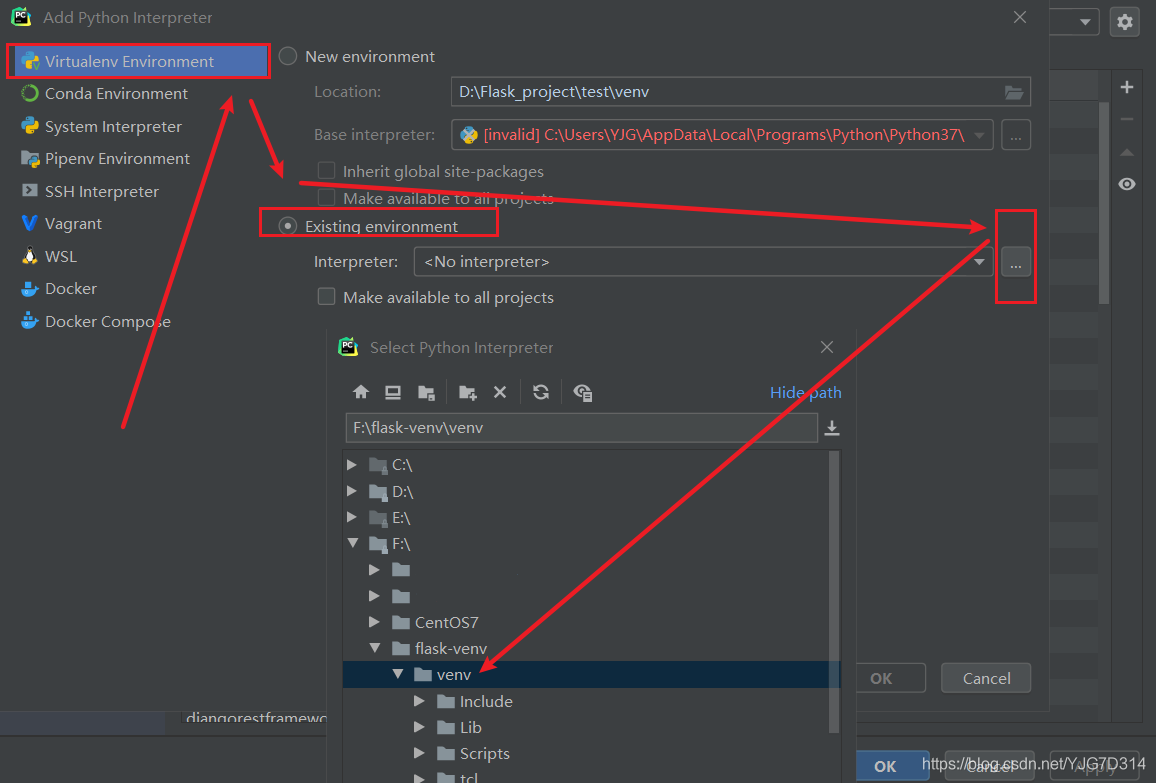Select the venv folder row
1156x783 pixels.
point(591,675)
